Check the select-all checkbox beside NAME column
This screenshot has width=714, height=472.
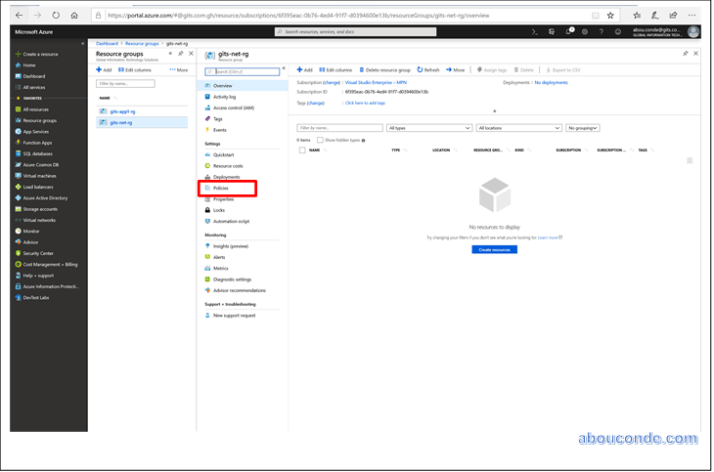(x=301, y=150)
